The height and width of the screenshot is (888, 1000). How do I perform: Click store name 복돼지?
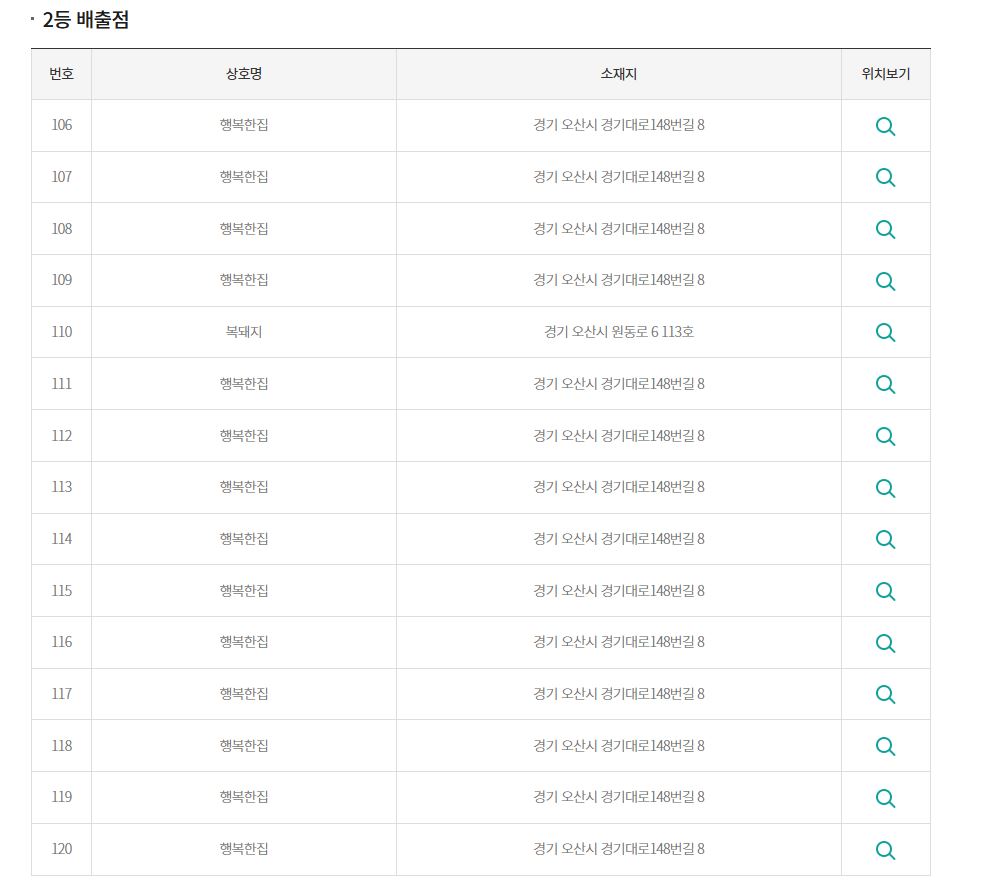(x=244, y=332)
